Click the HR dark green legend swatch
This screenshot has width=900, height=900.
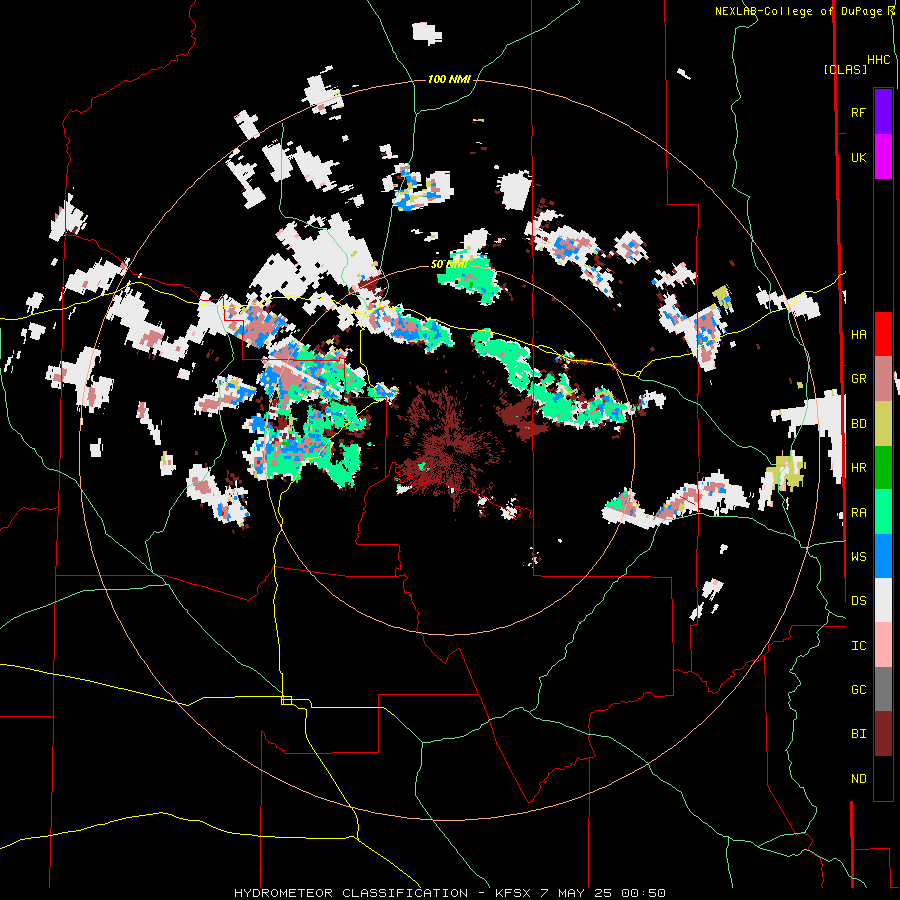[883, 467]
